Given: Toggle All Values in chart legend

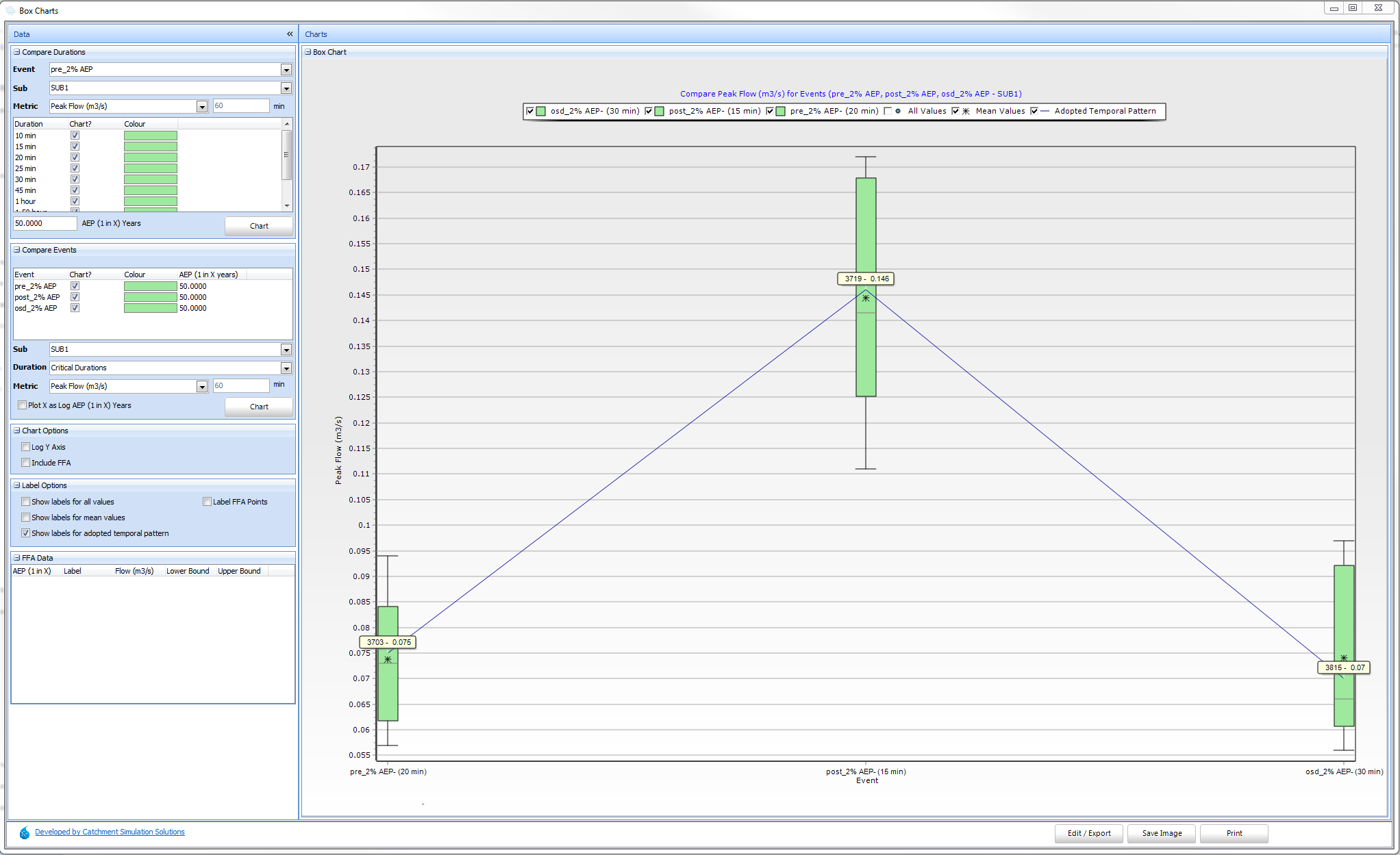Looking at the screenshot, I should (x=888, y=111).
